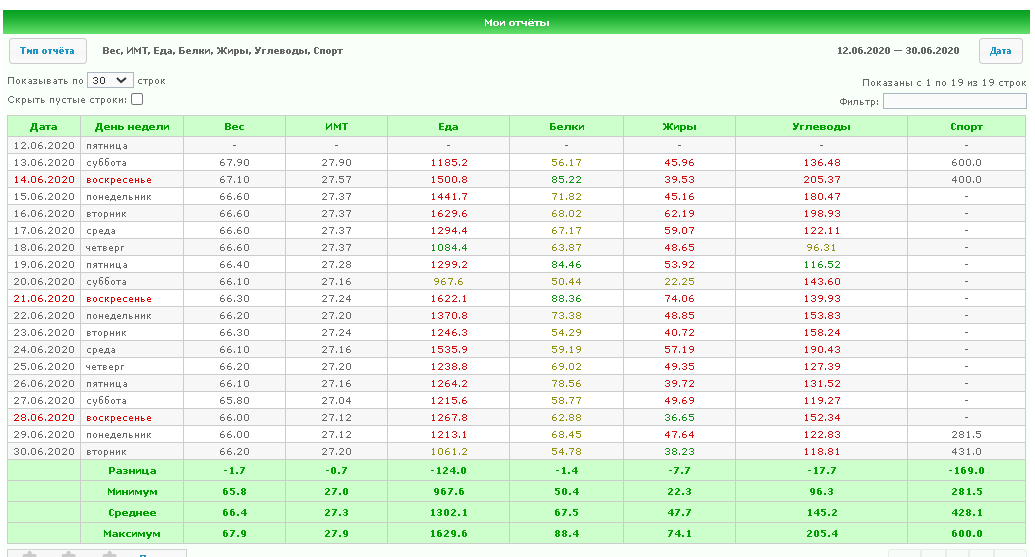Open the rows-per-page dropdown showing 30
This screenshot has width=1035, height=557.
110,81
